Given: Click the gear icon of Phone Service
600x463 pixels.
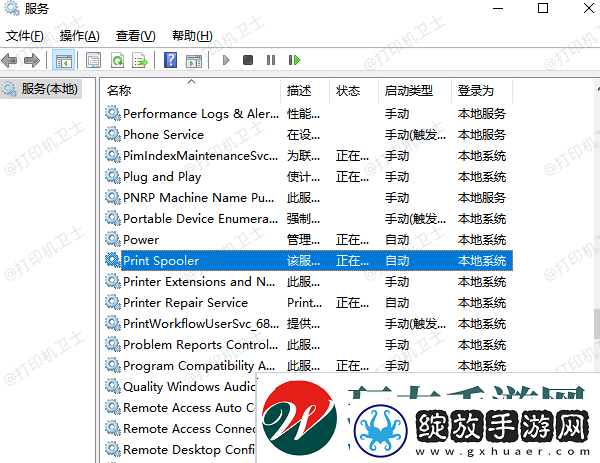Looking at the screenshot, I should click(x=112, y=134).
